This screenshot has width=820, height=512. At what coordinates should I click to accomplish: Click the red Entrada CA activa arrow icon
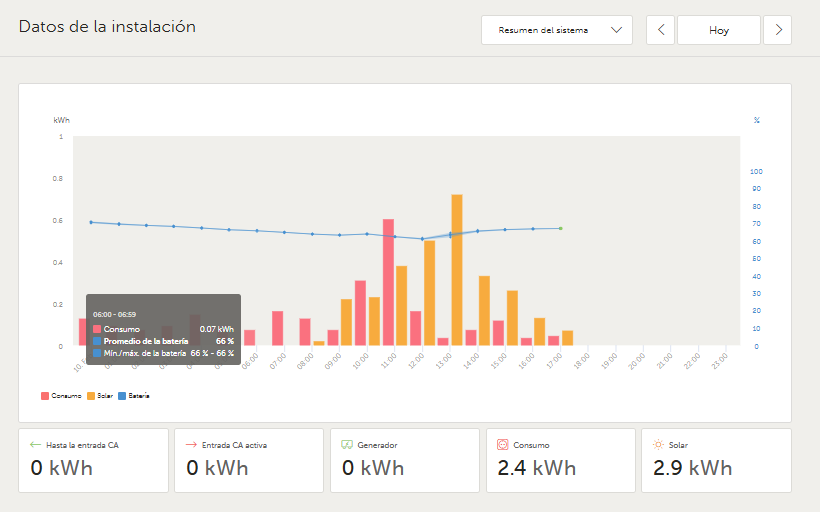[x=191, y=445]
